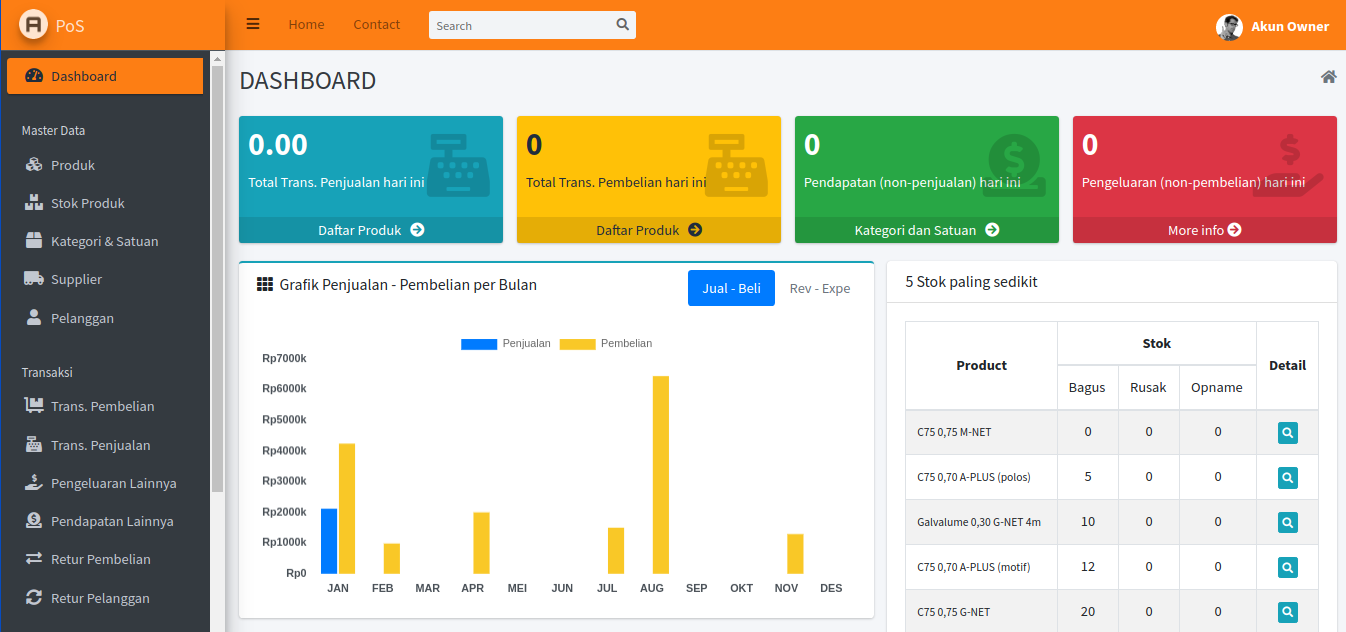Open Kategori & Satuan in sidebar
The height and width of the screenshot is (632, 1346).
pyautogui.click(x=105, y=241)
